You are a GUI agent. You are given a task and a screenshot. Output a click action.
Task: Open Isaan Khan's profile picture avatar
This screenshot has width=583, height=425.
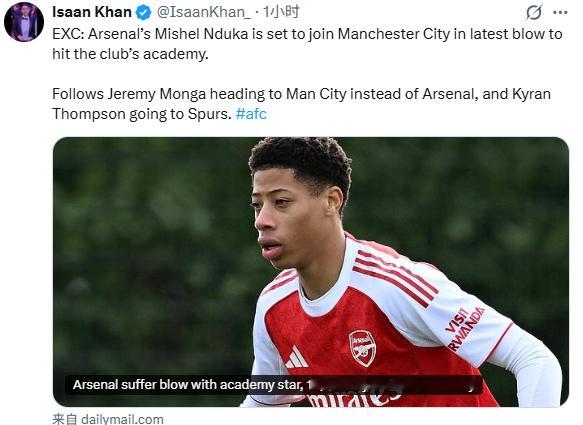pyautogui.click(x=24, y=22)
